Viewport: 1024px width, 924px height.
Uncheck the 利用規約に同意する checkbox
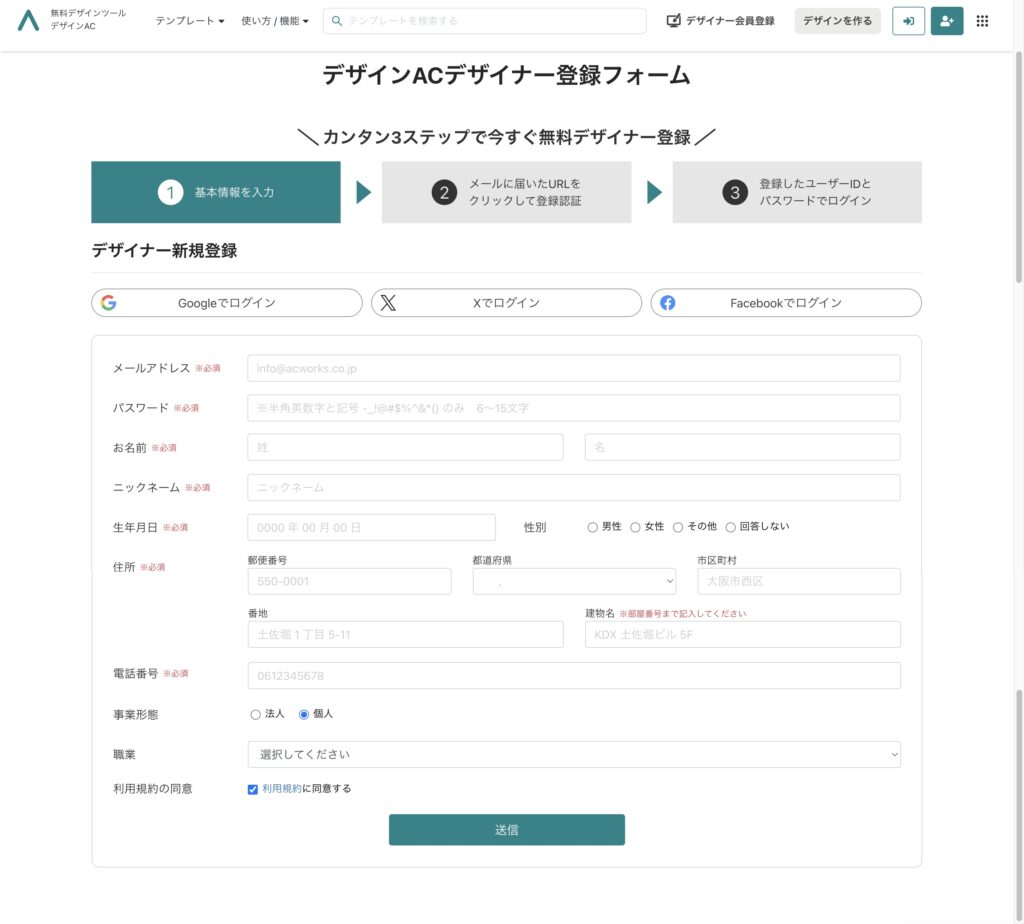pyautogui.click(x=253, y=789)
